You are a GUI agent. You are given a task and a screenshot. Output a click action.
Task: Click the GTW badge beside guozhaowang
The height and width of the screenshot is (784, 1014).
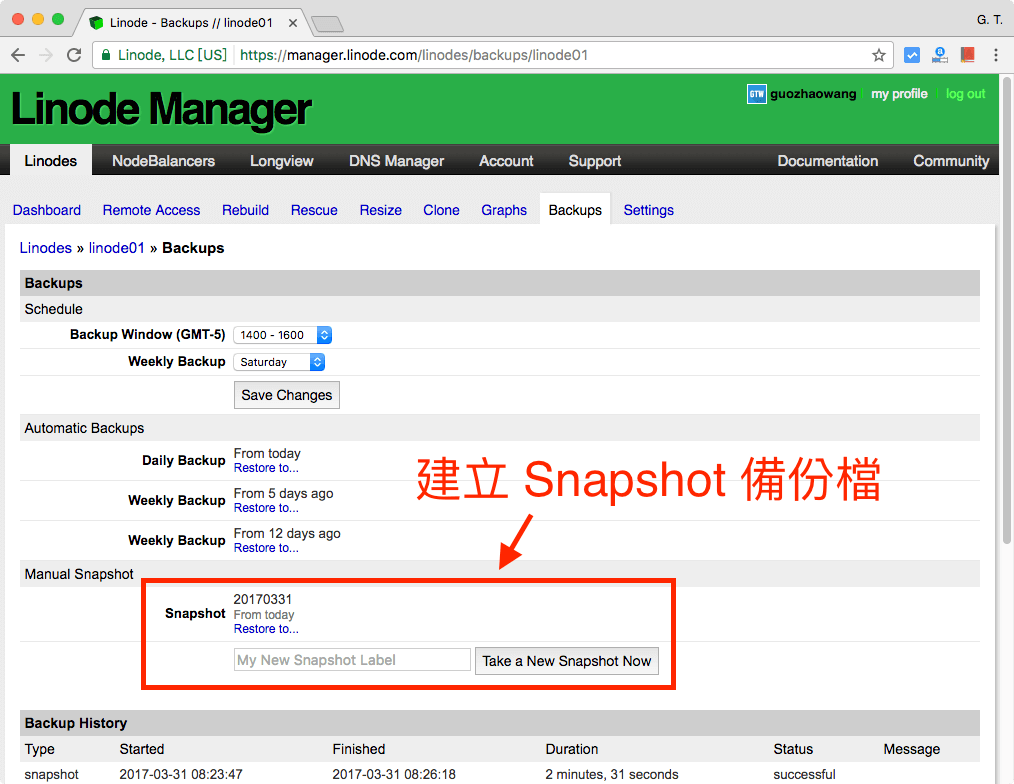pos(757,94)
